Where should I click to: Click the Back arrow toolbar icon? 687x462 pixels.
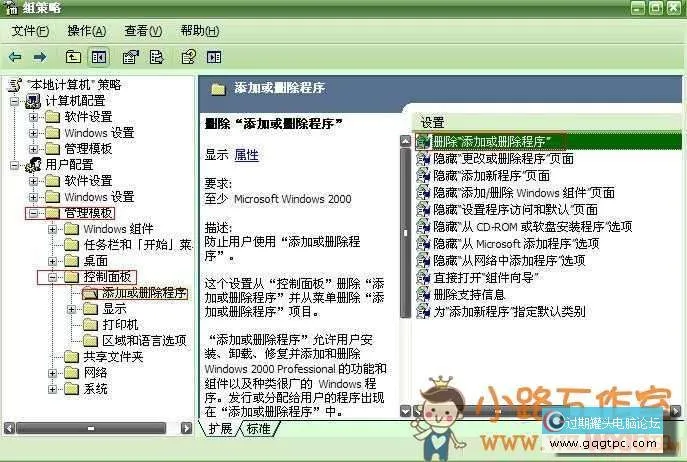click(15, 57)
